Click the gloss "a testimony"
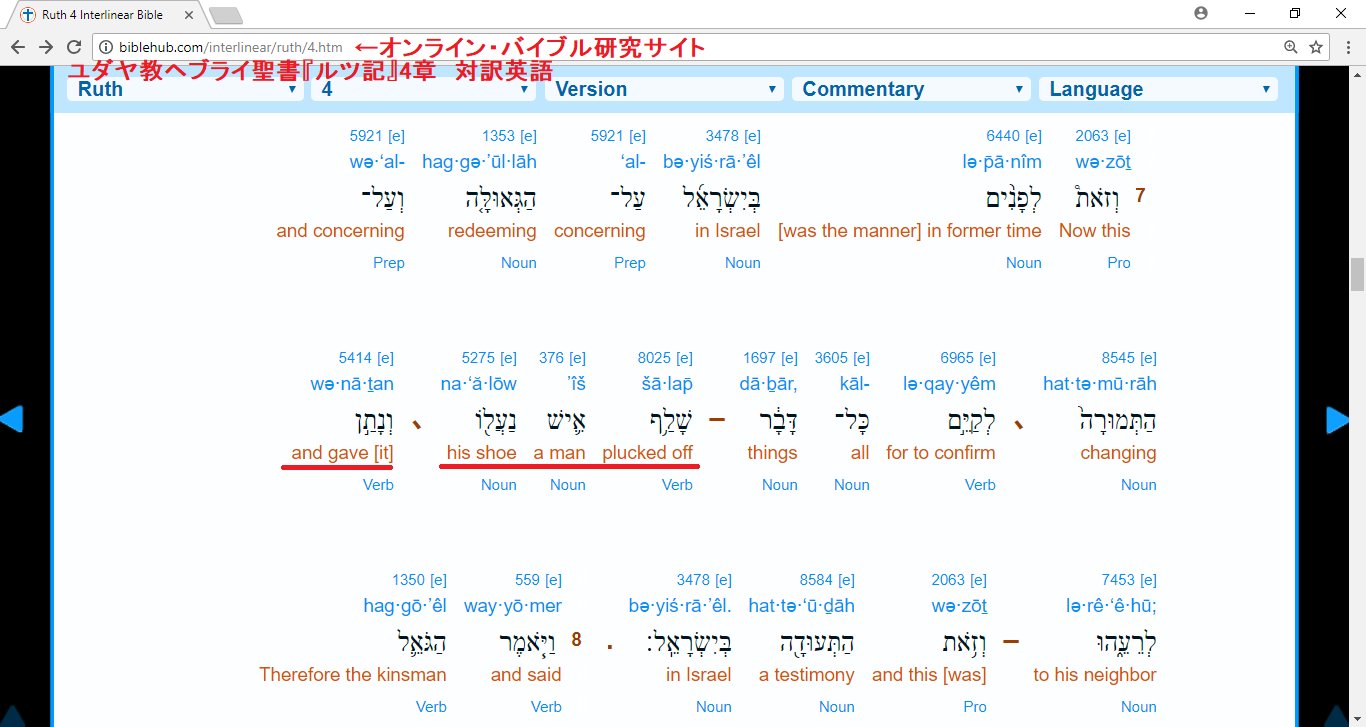Image resolution: width=1366 pixels, height=727 pixels. pyautogui.click(x=807, y=675)
